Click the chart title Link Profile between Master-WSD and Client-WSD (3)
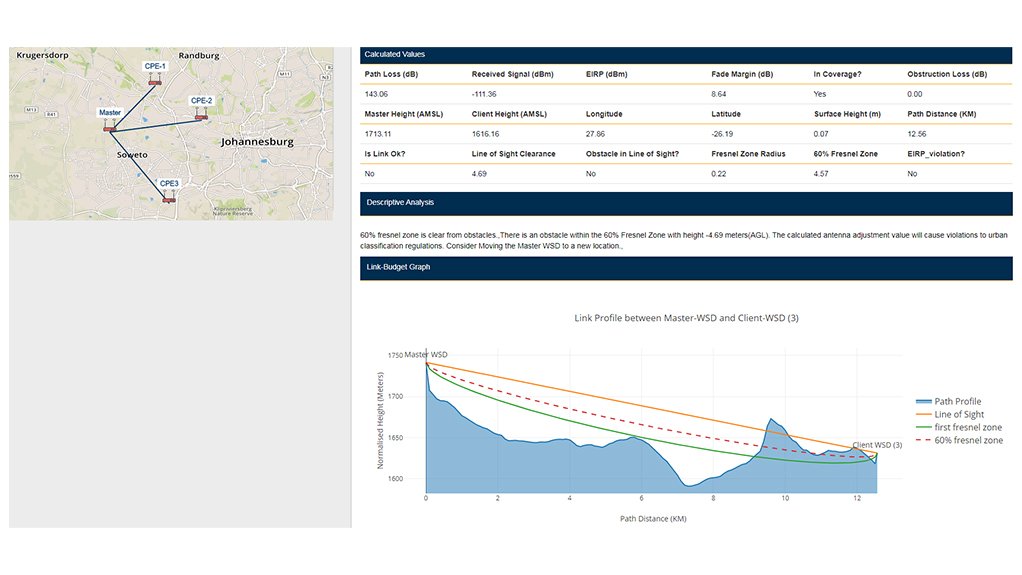Screen dimensions: 1022x575 pos(686,318)
